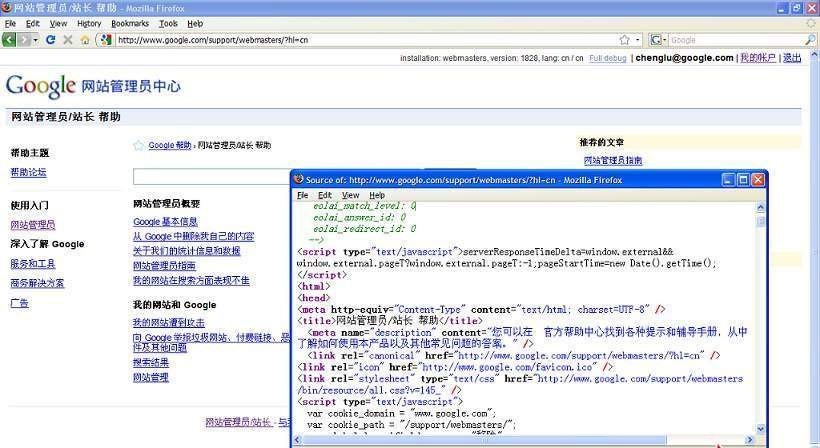
Task: Click Firefox icon in Source window title bar
Action: coord(299,180)
